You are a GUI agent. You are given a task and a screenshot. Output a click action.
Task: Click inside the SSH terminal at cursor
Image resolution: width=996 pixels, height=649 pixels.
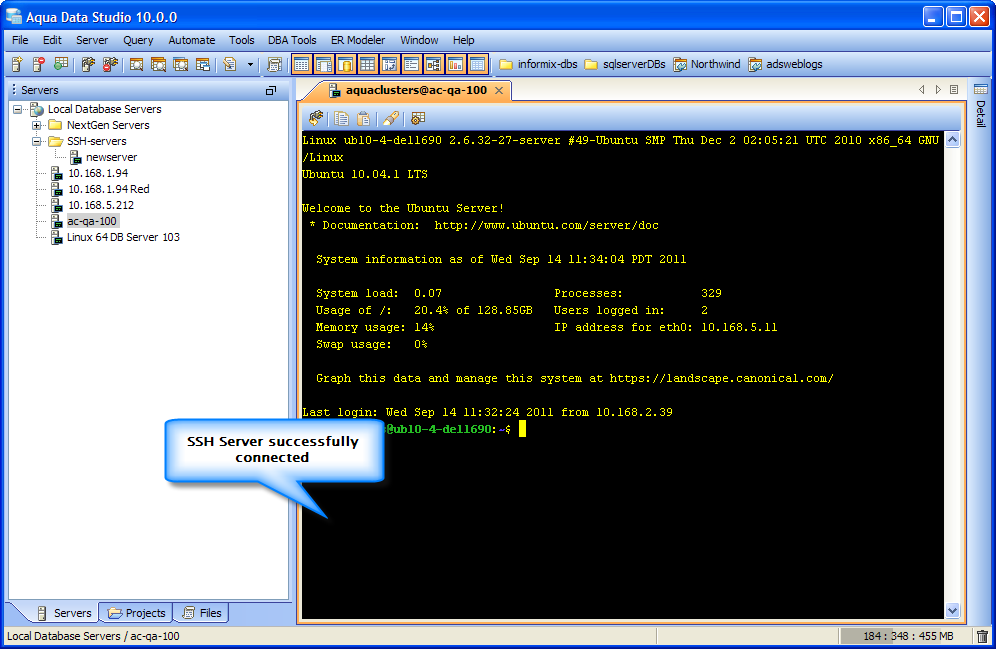[522, 429]
